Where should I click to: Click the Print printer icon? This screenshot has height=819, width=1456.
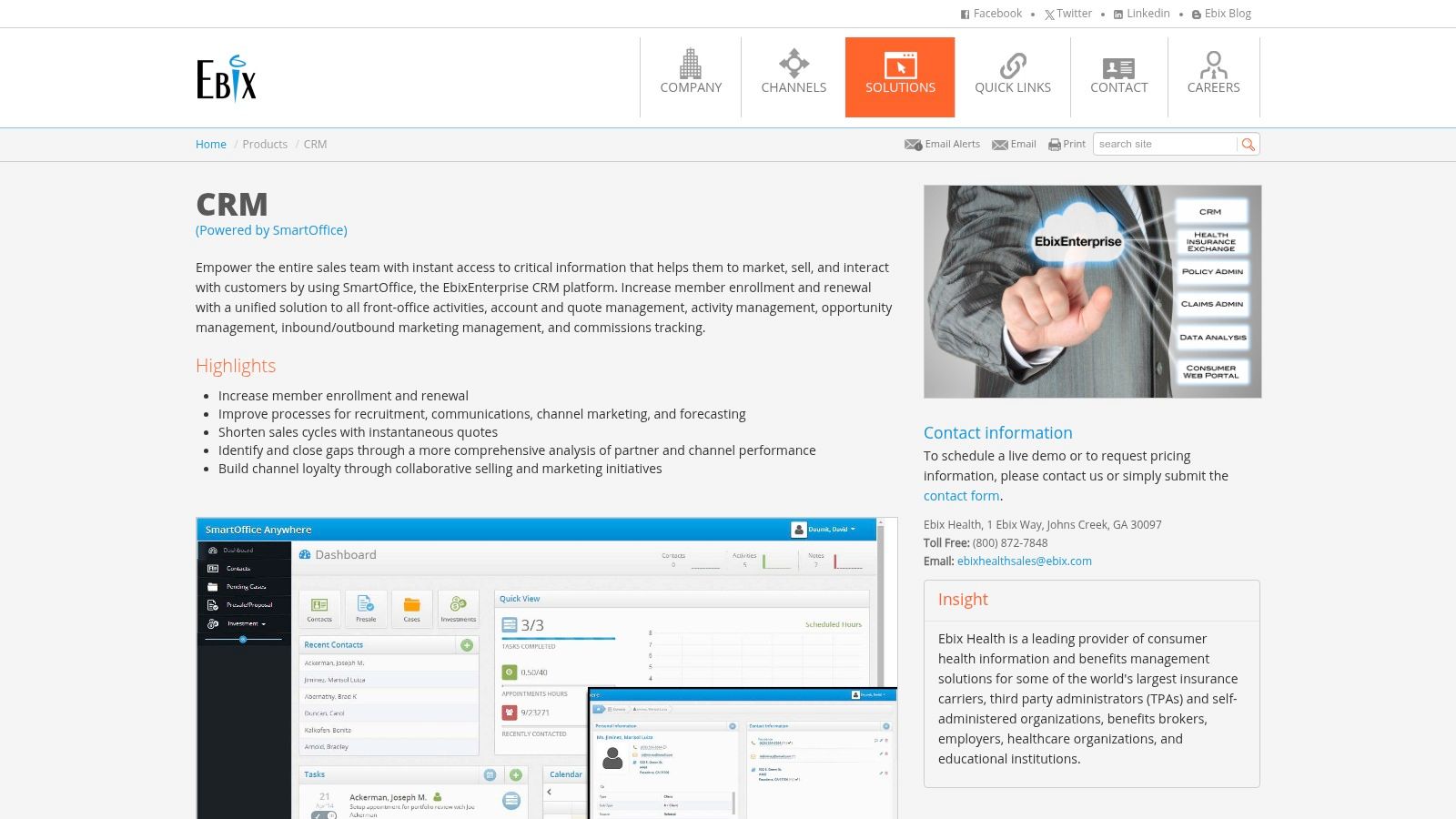[x=1055, y=145]
